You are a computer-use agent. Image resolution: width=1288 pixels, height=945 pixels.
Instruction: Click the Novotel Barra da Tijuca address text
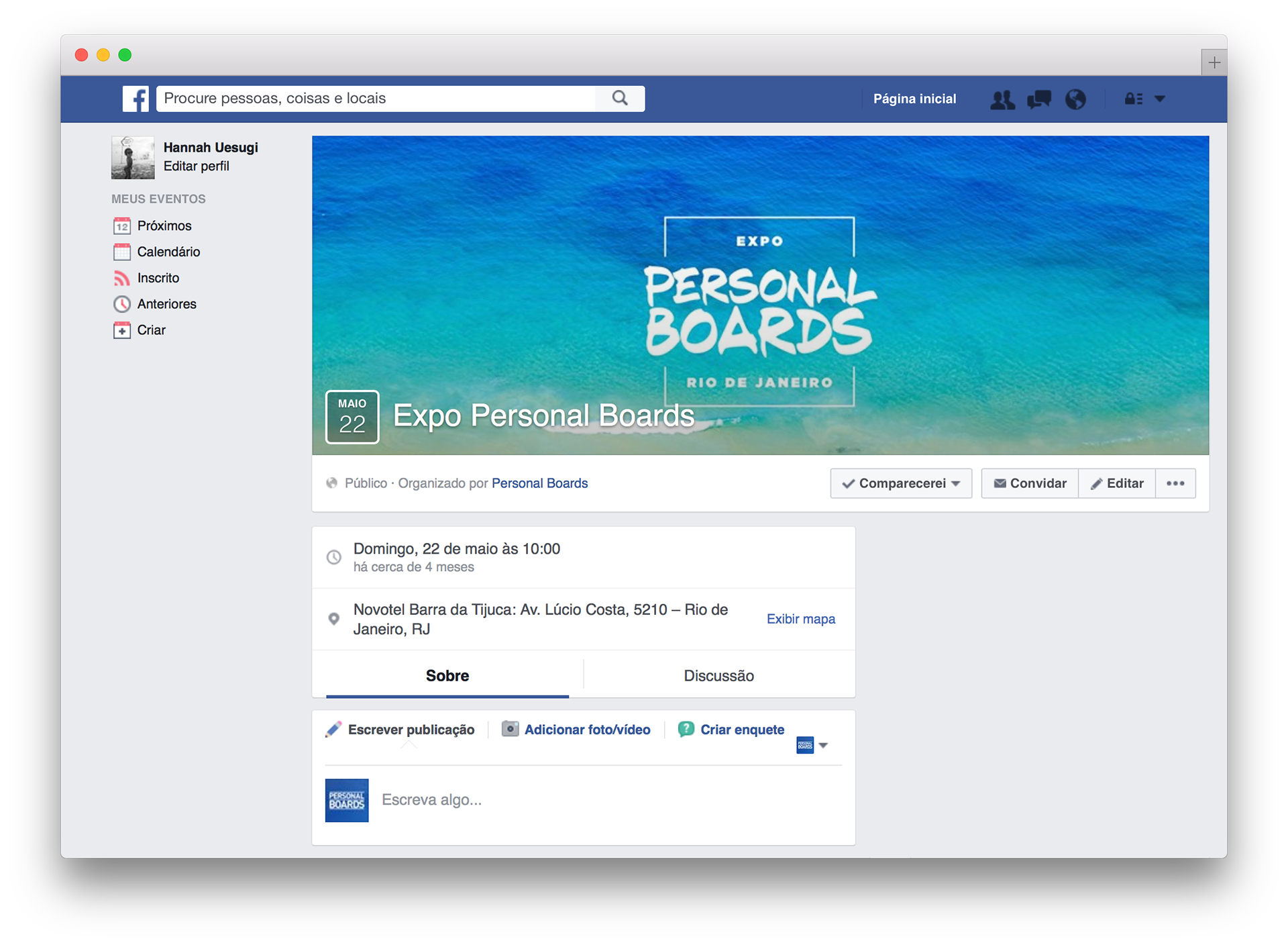pyautogui.click(x=541, y=619)
